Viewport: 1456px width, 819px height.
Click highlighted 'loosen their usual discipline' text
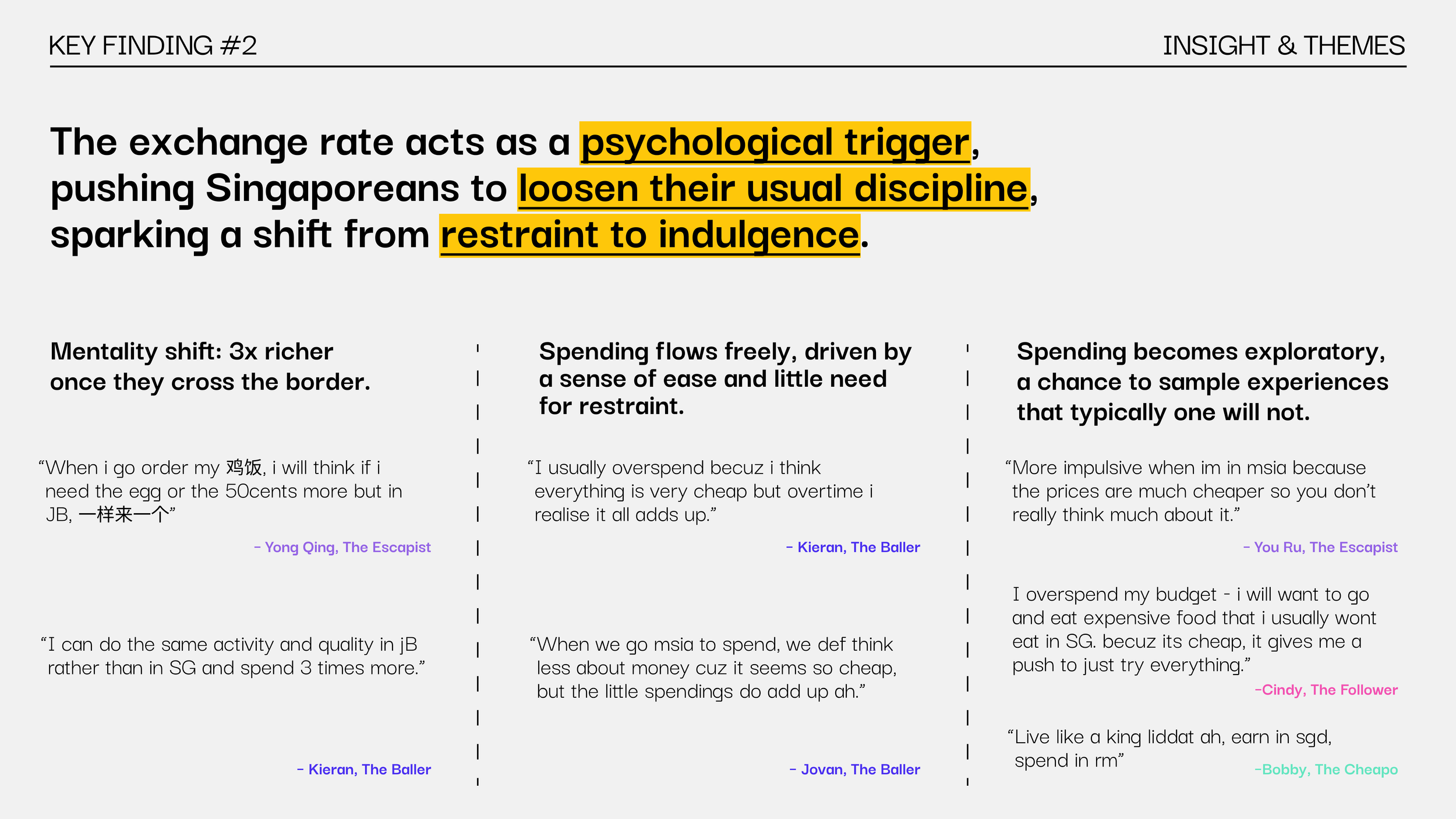tap(773, 189)
